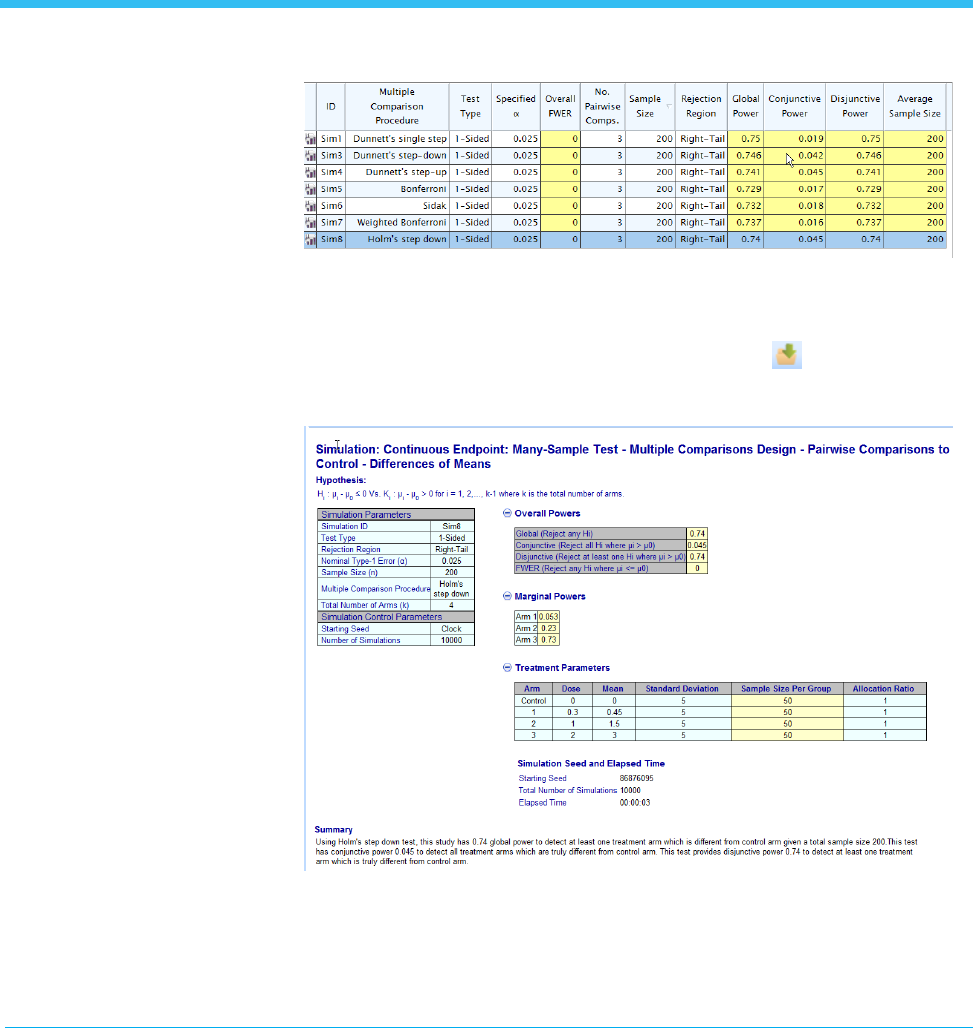Screen dimensions: 973x1028
Task: Click the Arm 1 marginal power 0.053
Action: point(549,616)
